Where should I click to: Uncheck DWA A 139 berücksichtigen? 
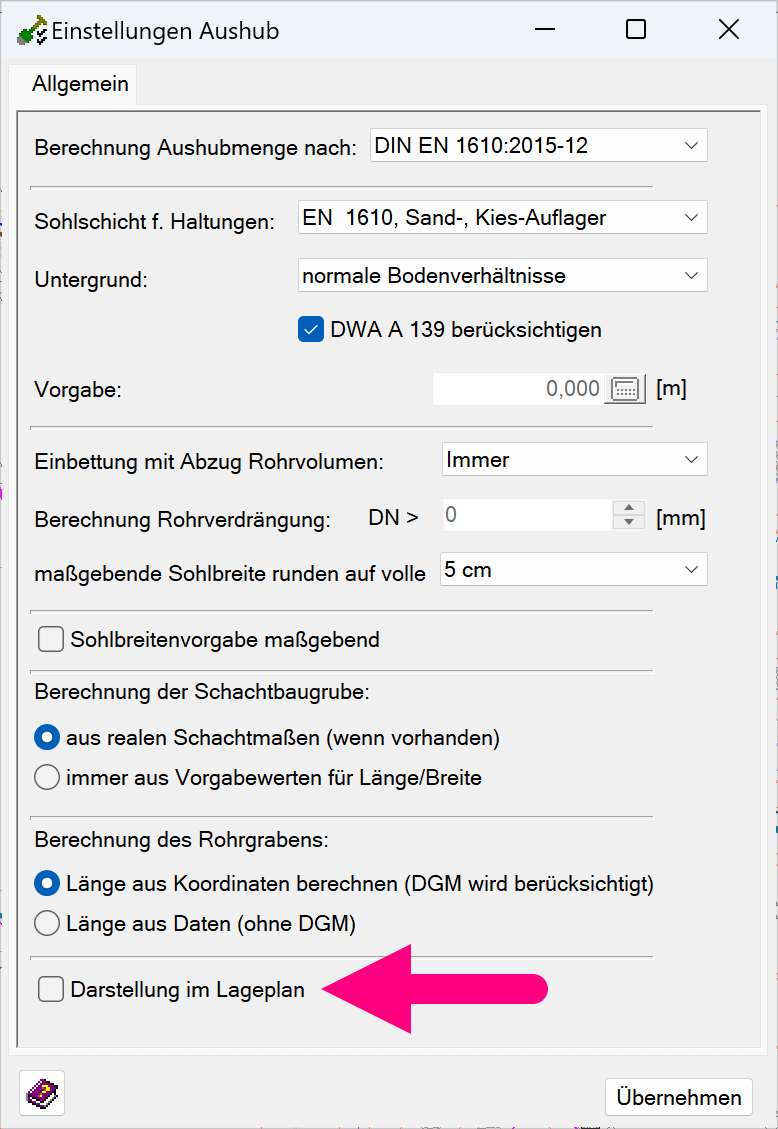pyautogui.click(x=311, y=329)
